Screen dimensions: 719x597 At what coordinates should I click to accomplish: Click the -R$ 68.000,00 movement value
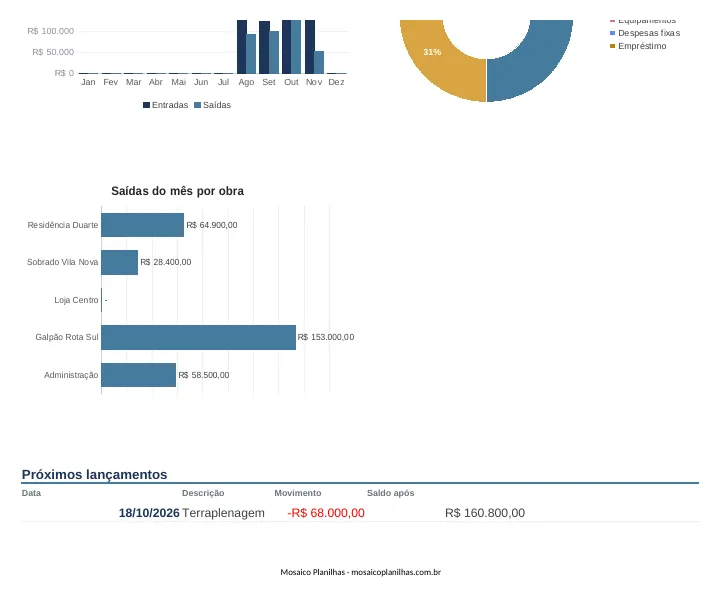click(326, 513)
